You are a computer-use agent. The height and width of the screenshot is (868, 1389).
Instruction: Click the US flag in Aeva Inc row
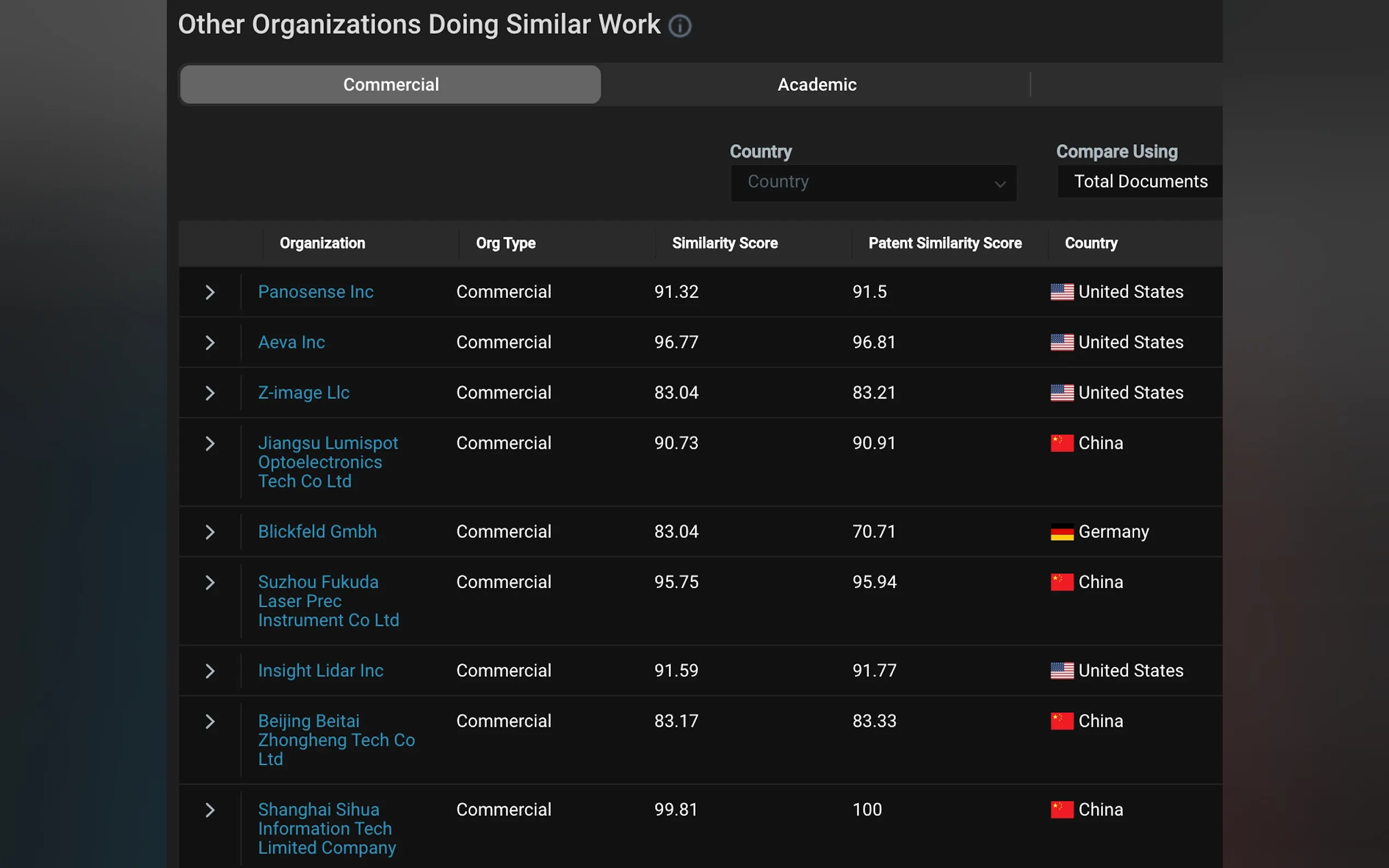1061,343
